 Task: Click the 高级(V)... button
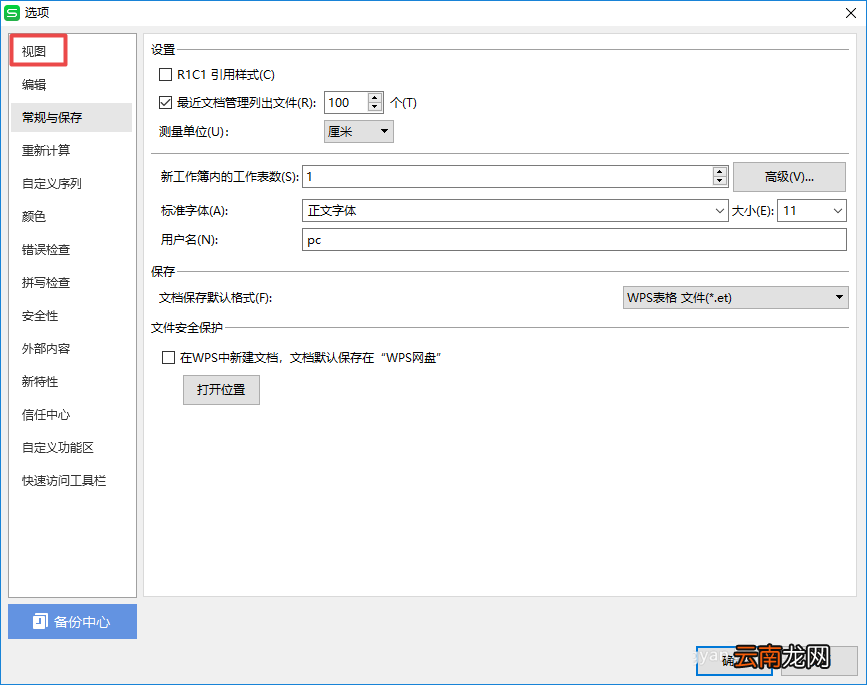coord(789,176)
